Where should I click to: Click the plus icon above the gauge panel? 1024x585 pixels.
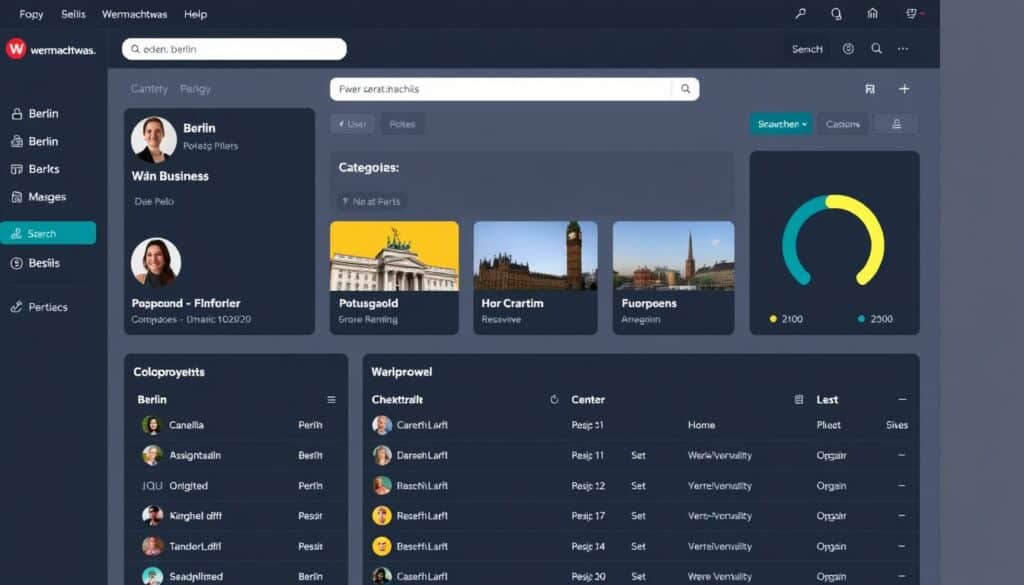(x=904, y=88)
